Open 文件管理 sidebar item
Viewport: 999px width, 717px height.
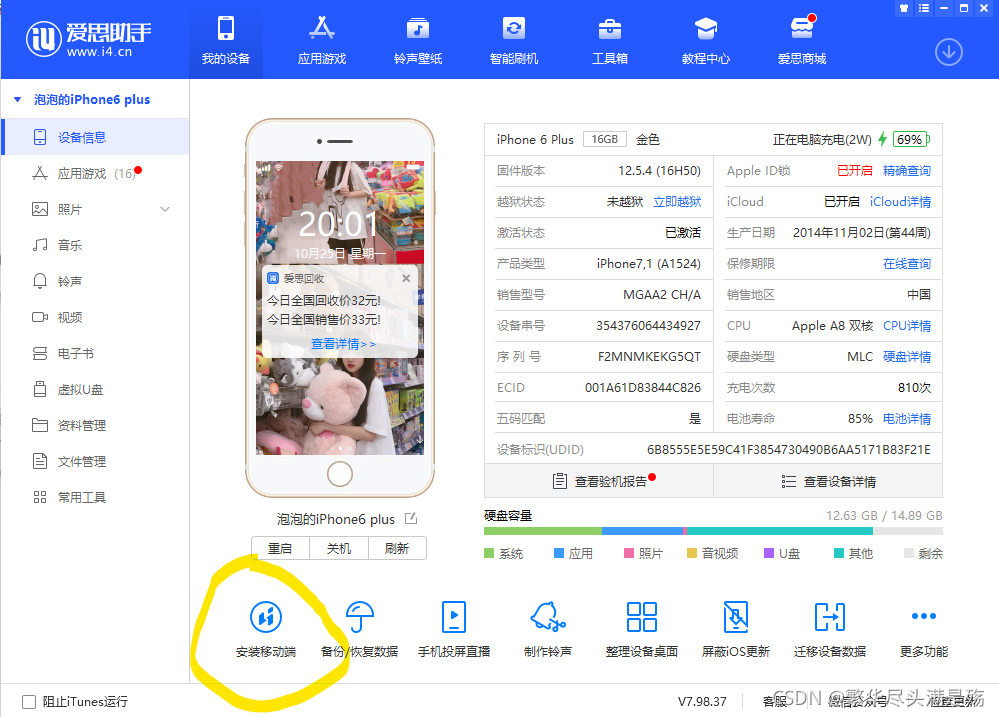(x=96, y=461)
